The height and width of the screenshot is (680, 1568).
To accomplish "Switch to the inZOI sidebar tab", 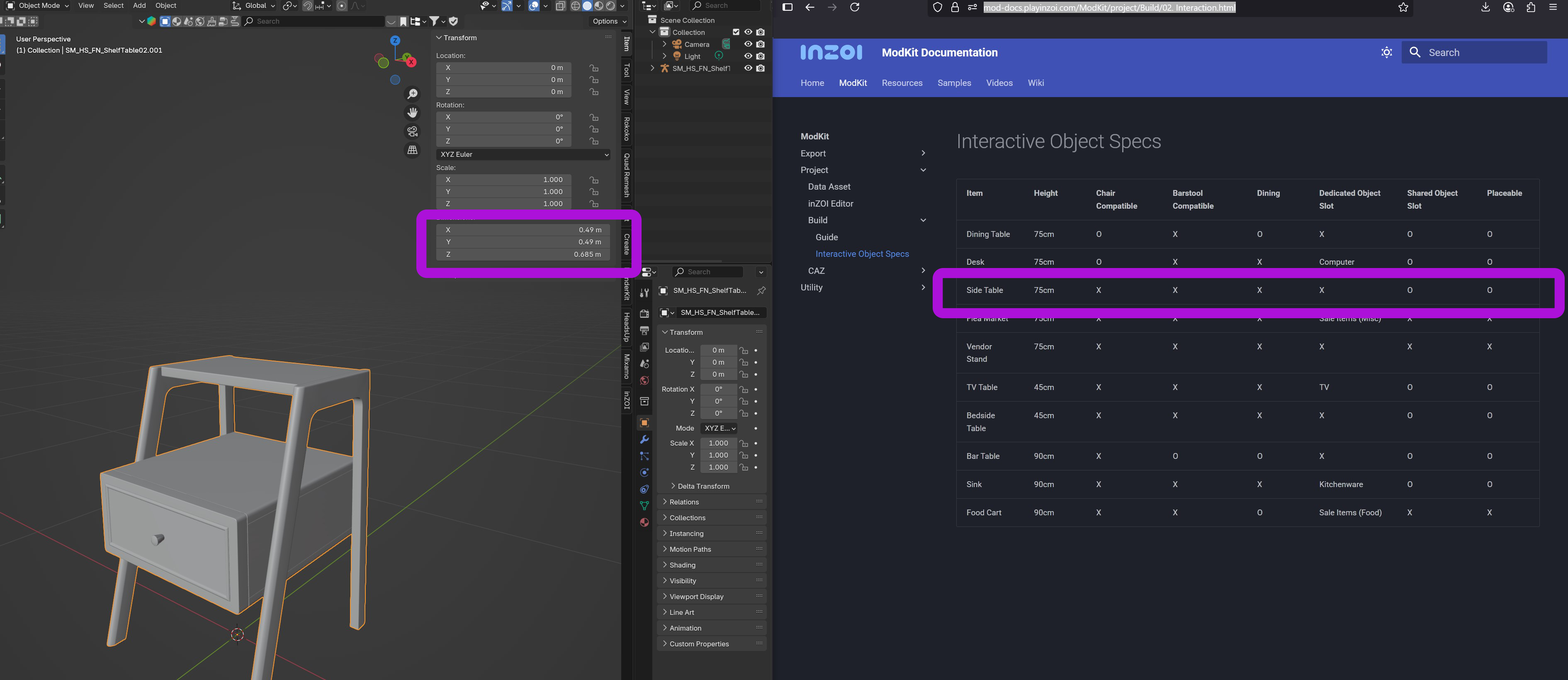I will [626, 400].
